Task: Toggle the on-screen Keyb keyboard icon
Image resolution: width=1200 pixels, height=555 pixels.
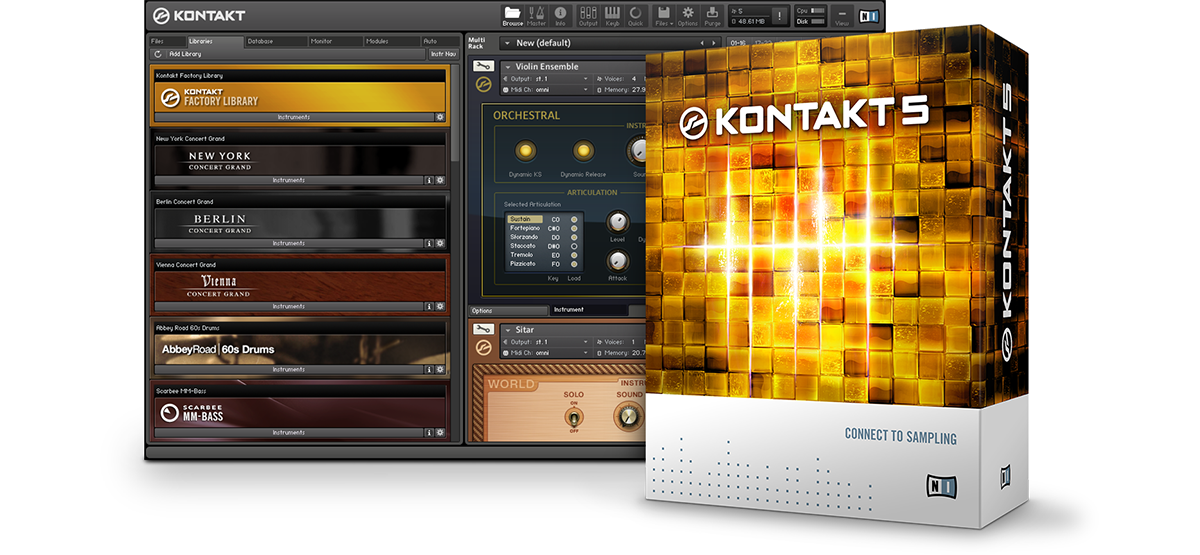Action: pyautogui.click(x=612, y=16)
